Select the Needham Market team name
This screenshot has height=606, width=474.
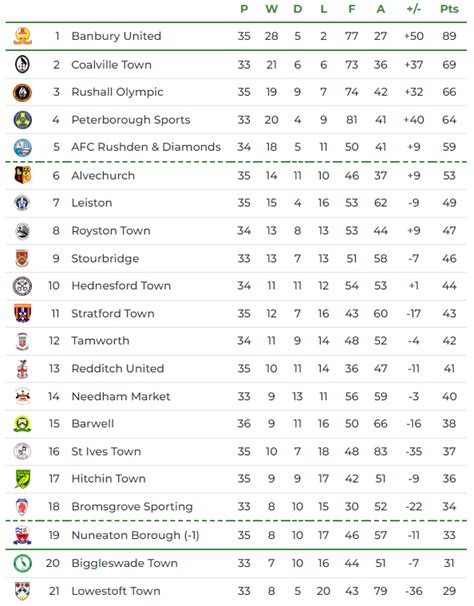coord(121,397)
